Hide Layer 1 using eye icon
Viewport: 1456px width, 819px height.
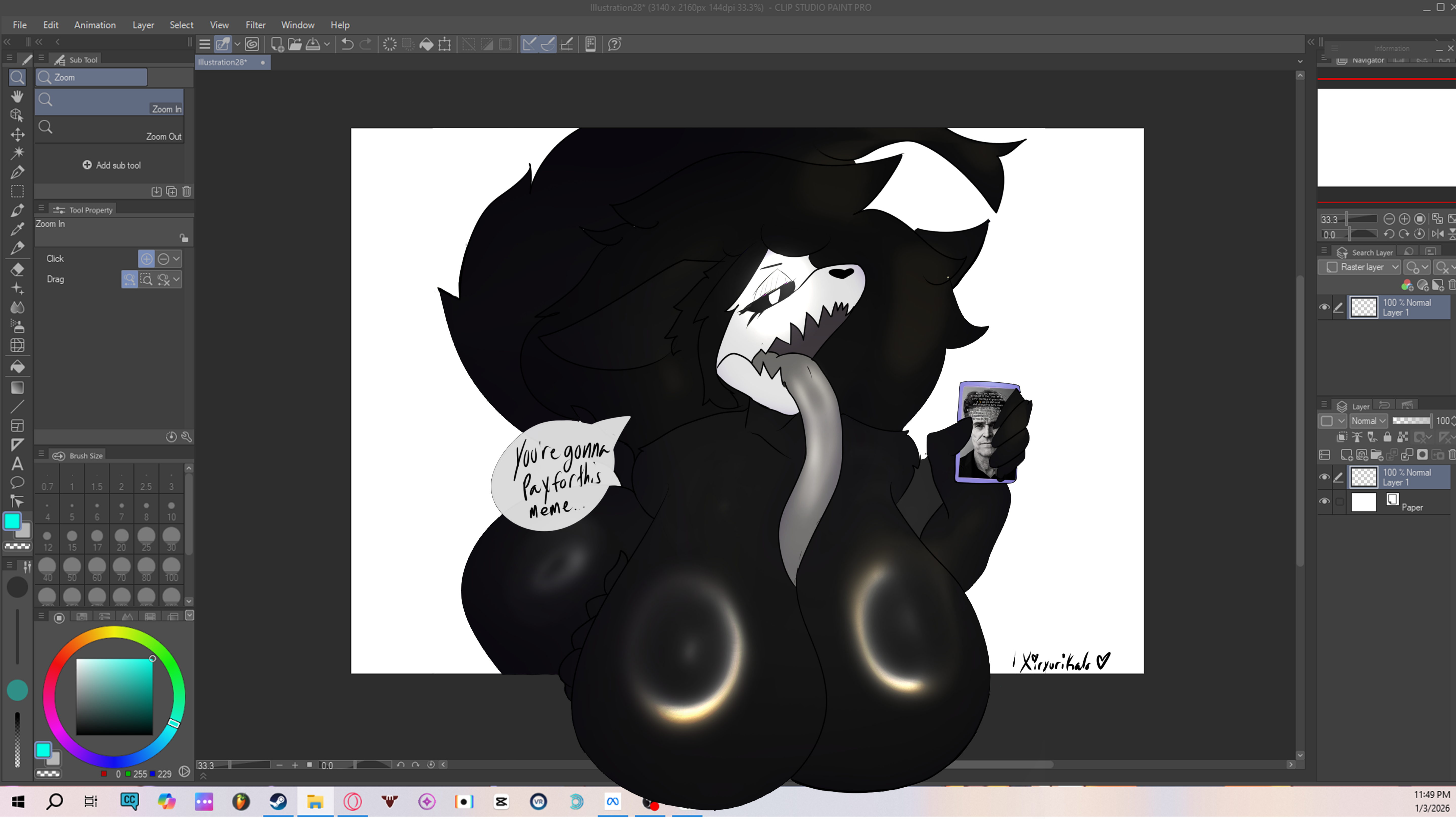pyautogui.click(x=1324, y=477)
